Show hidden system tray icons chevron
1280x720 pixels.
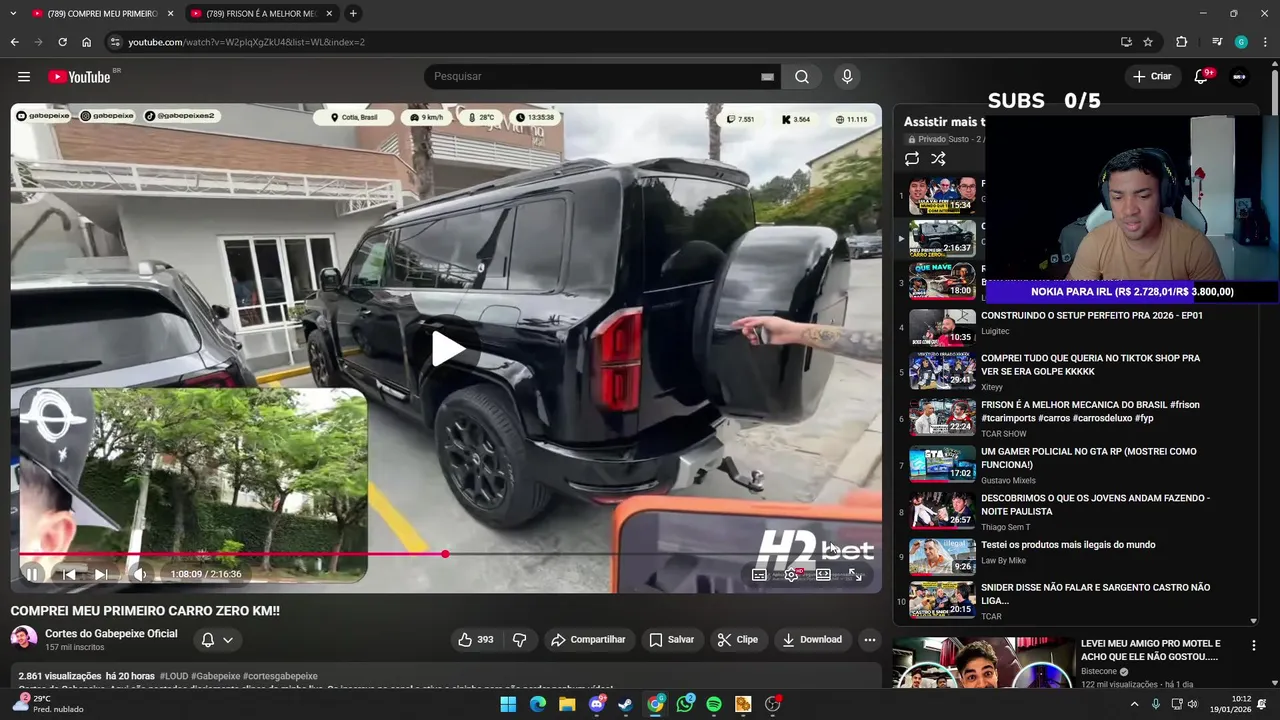1134,704
